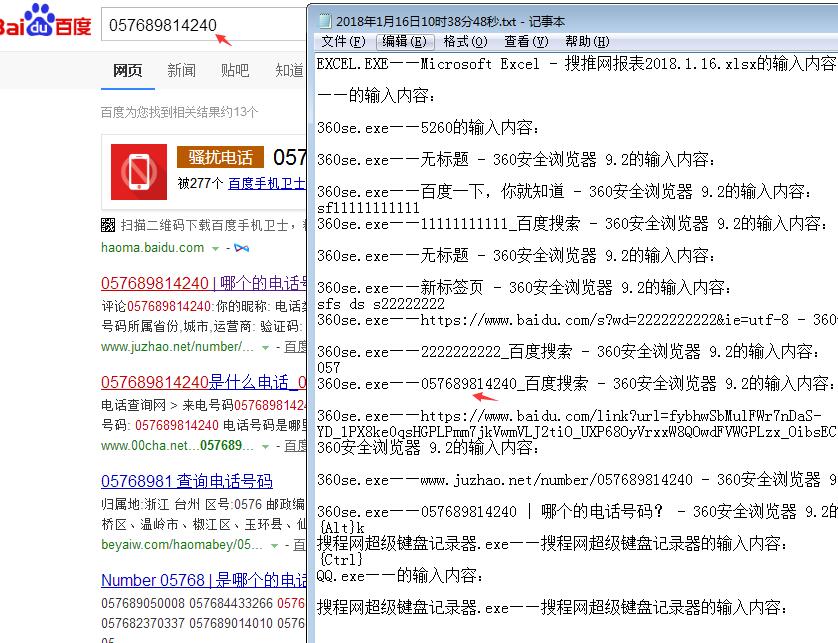Expand dropdown arrow next to haoma.baidu.com

pos(215,249)
